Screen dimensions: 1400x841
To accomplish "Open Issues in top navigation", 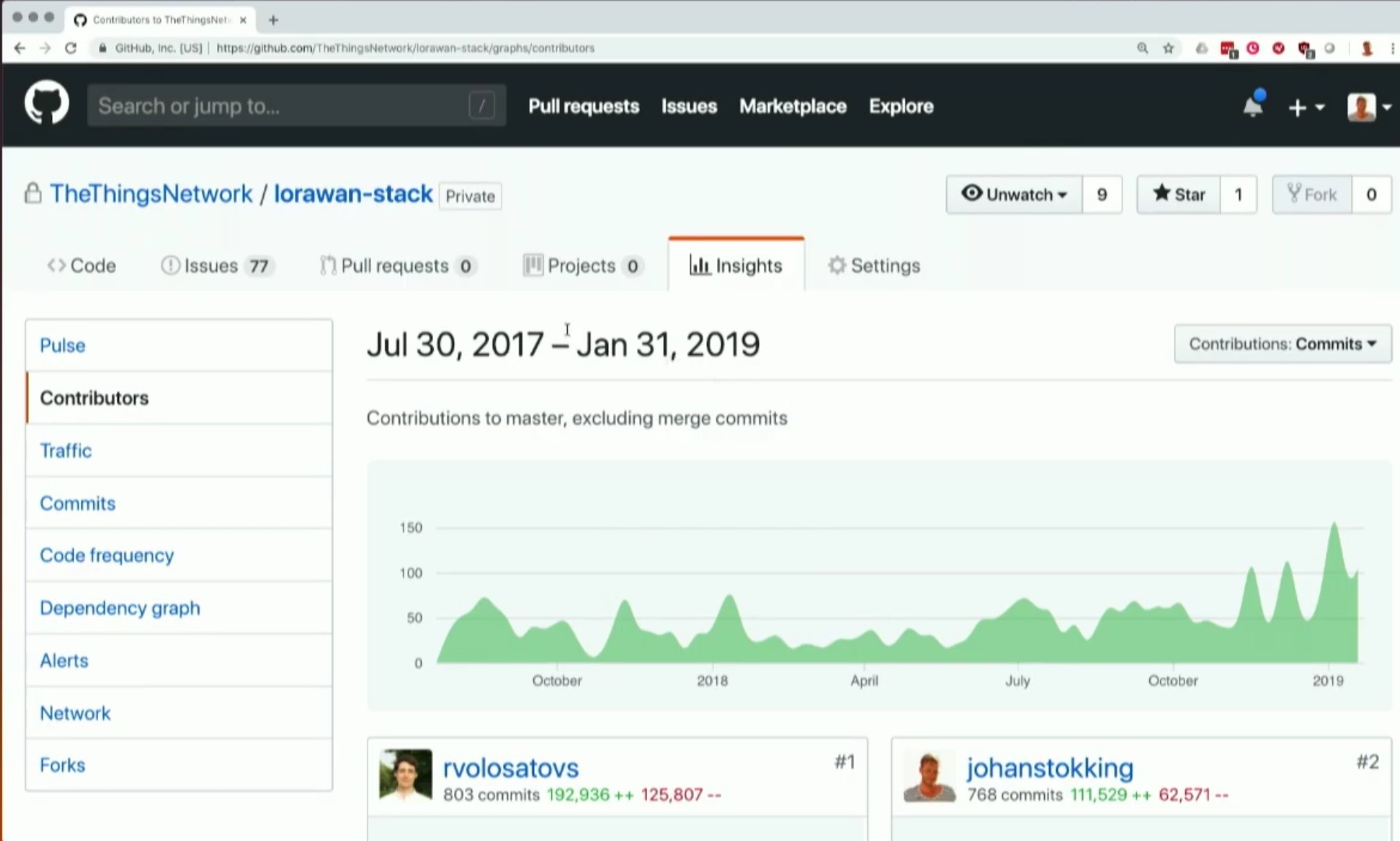I will coord(689,106).
